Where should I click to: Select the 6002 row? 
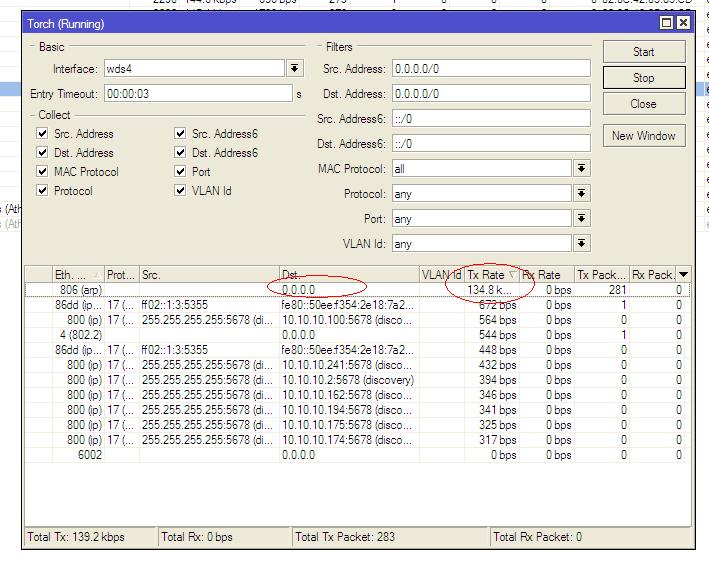(x=357, y=455)
